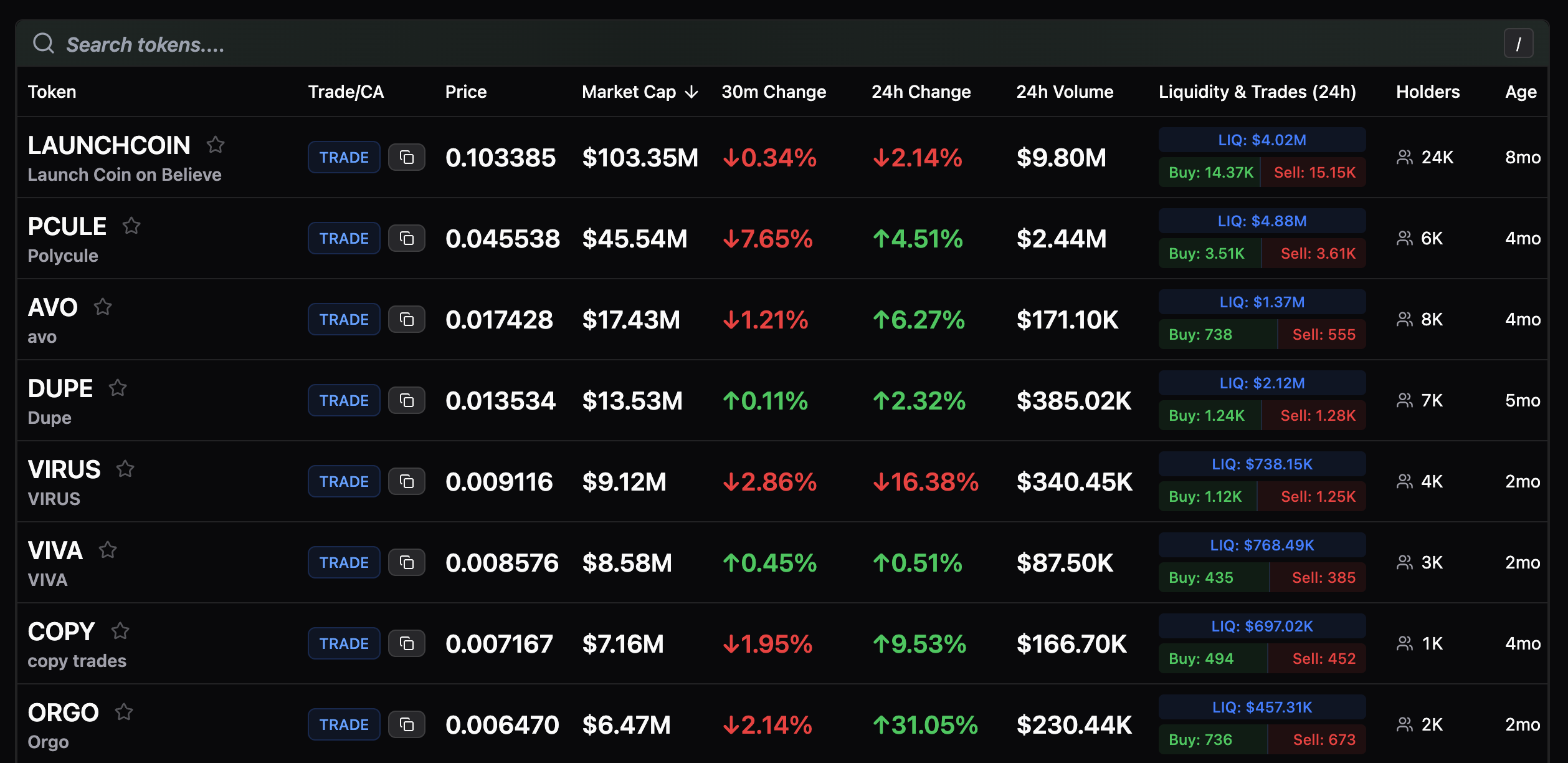Click AVO buy/sell ratio bar
This screenshot has width=1568, height=763.
point(1262,335)
